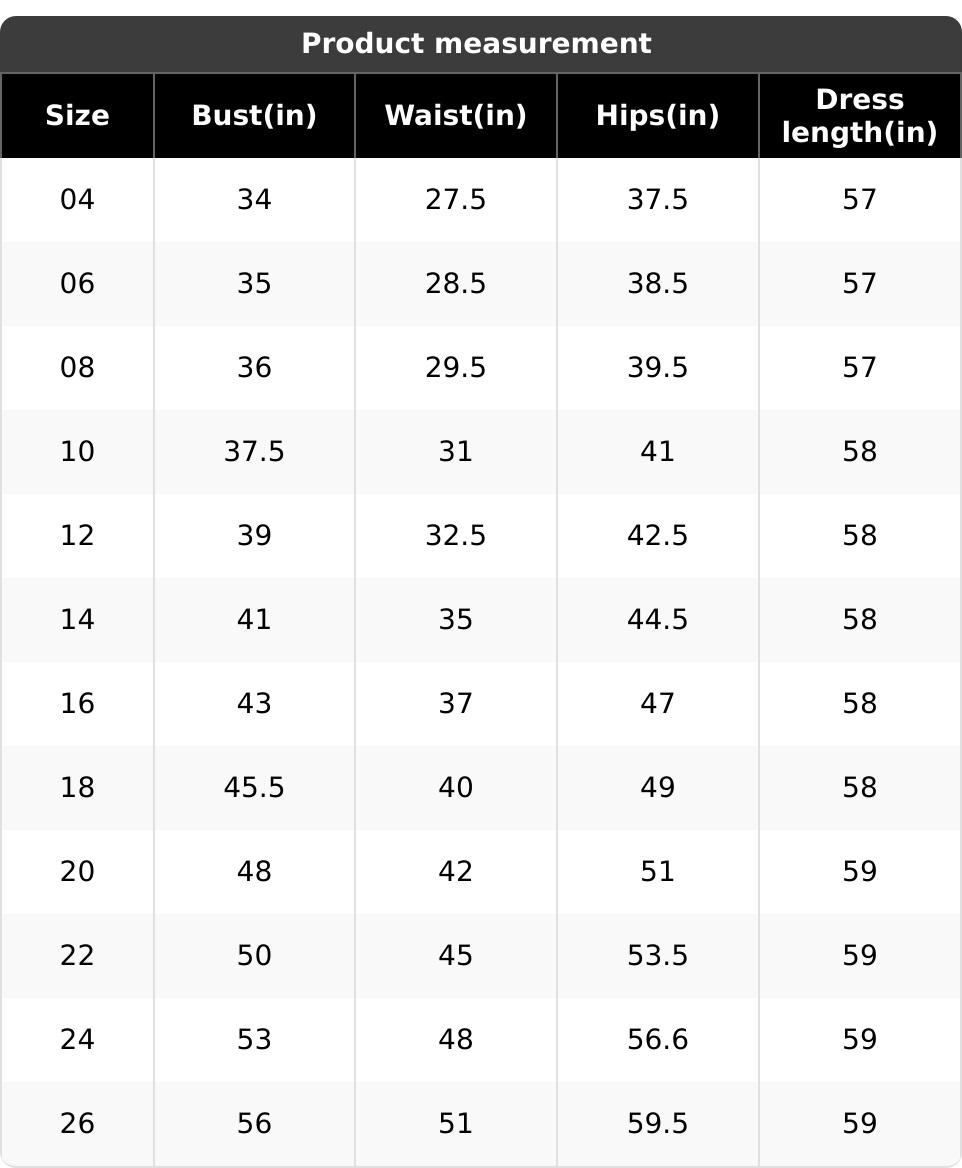962x1168 pixels.
Task: Click the 29.5 waist value for size 08
Action: click(455, 368)
